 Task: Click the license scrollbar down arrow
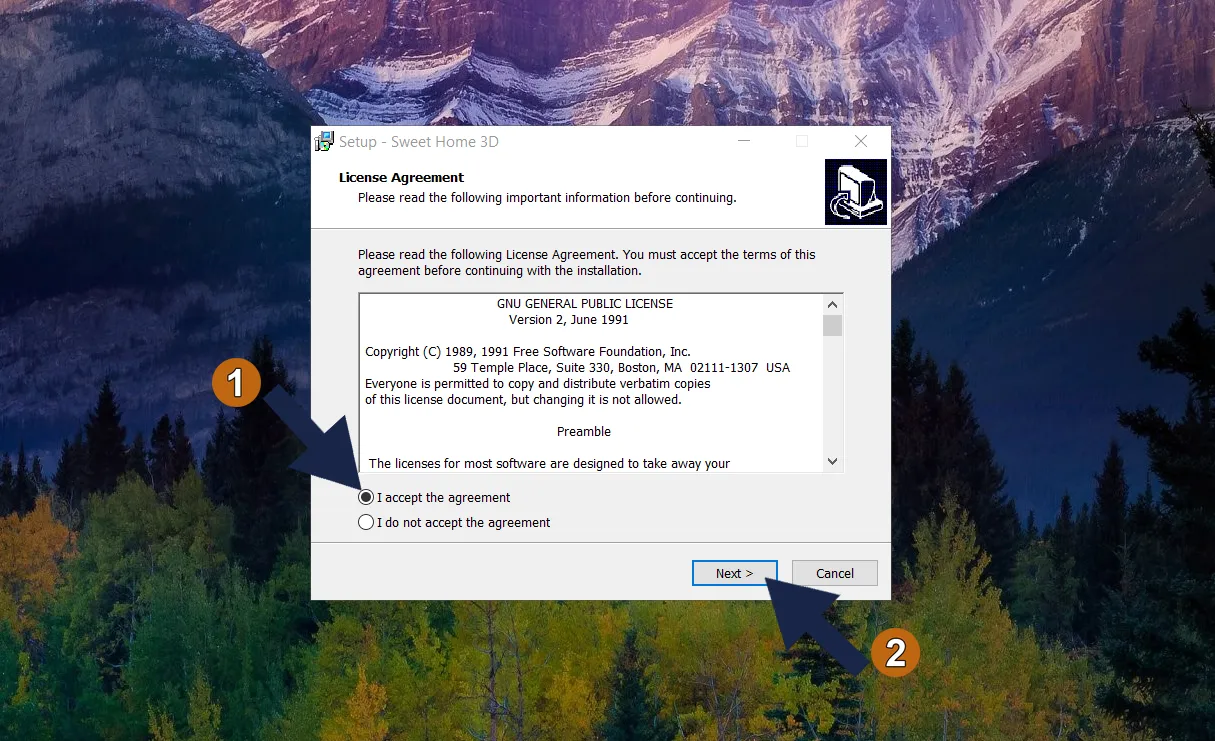[x=833, y=461]
